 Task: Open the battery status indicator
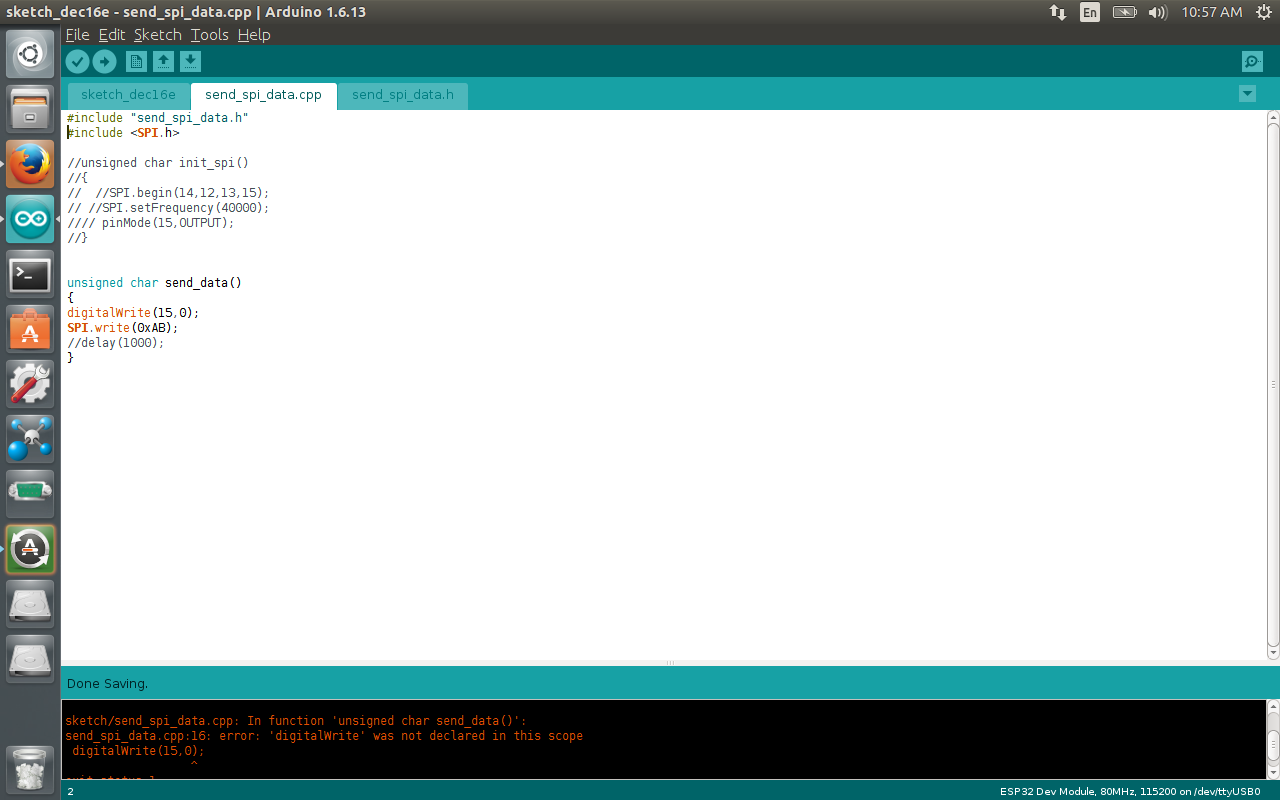[1125, 12]
